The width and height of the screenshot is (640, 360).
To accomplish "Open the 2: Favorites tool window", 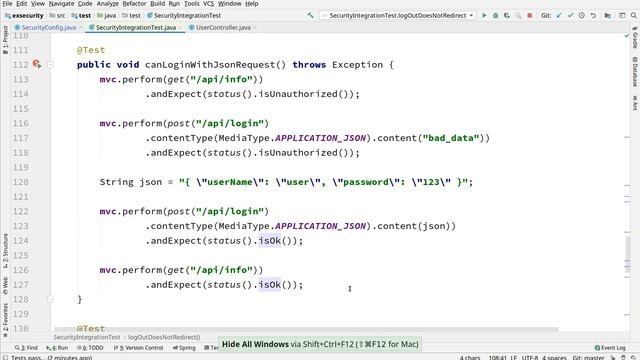I will (5, 320).
